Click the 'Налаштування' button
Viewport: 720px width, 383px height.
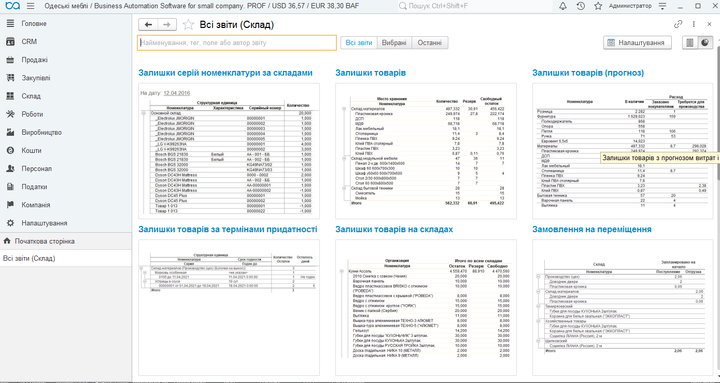pyautogui.click(x=637, y=43)
